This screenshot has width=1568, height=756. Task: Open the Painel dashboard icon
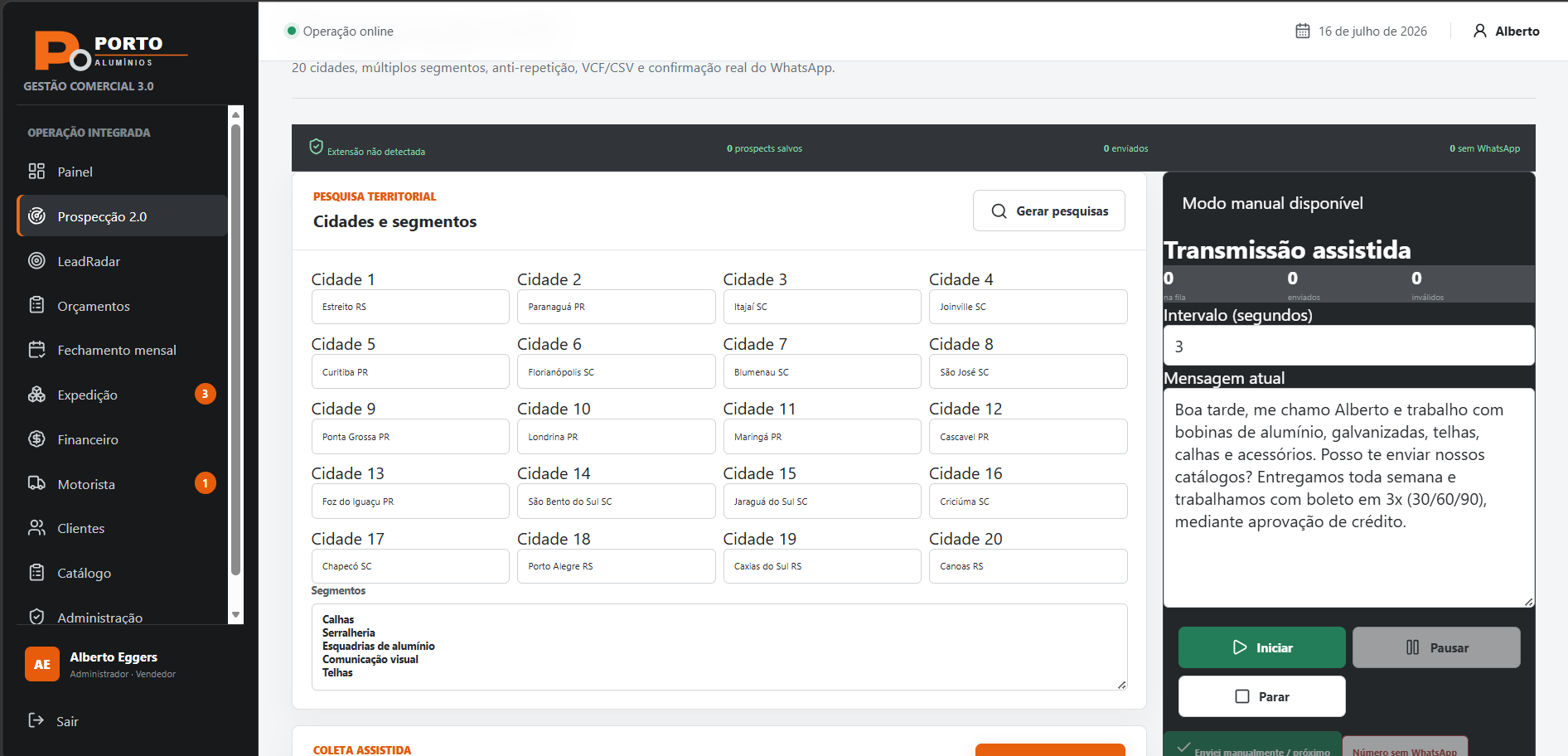pos(36,172)
